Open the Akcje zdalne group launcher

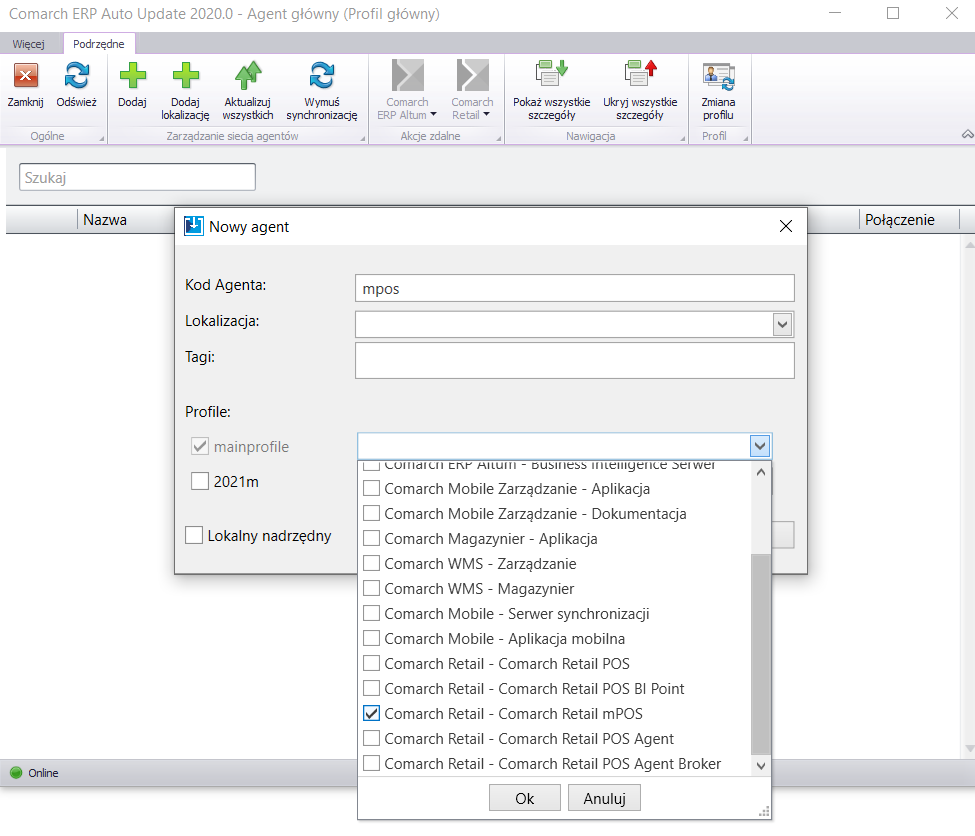[x=498, y=139]
